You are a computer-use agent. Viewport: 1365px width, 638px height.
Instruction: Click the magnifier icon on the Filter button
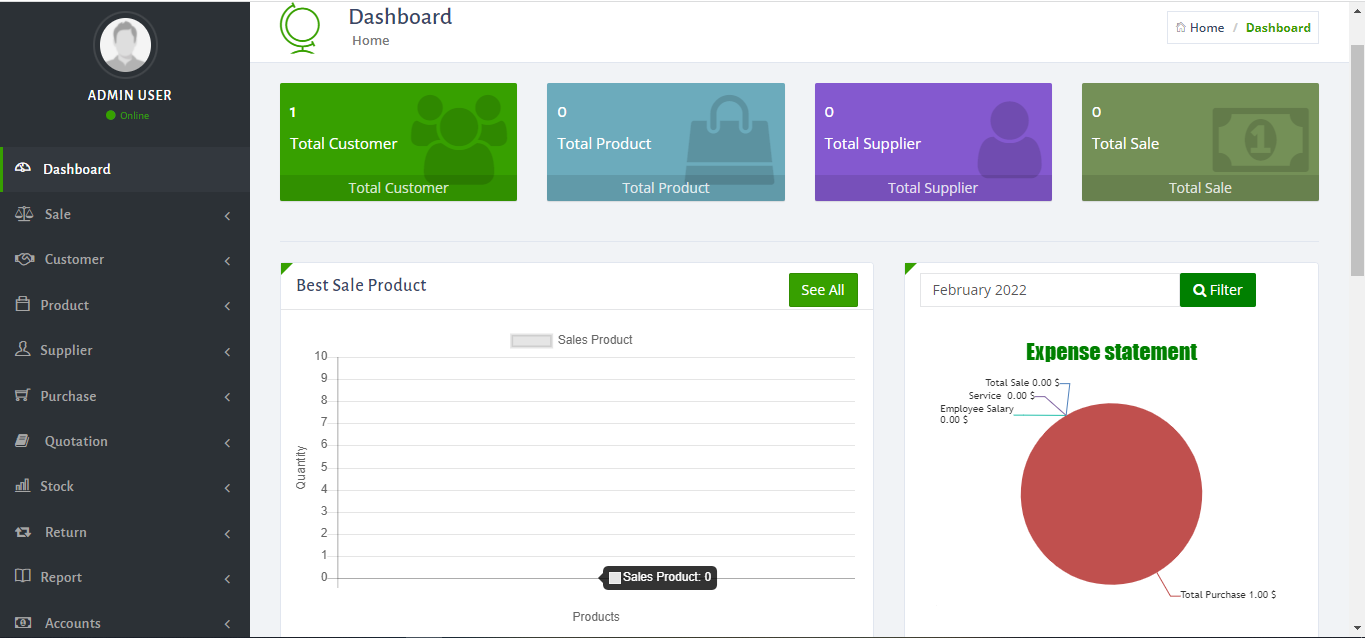coord(1199,290)
